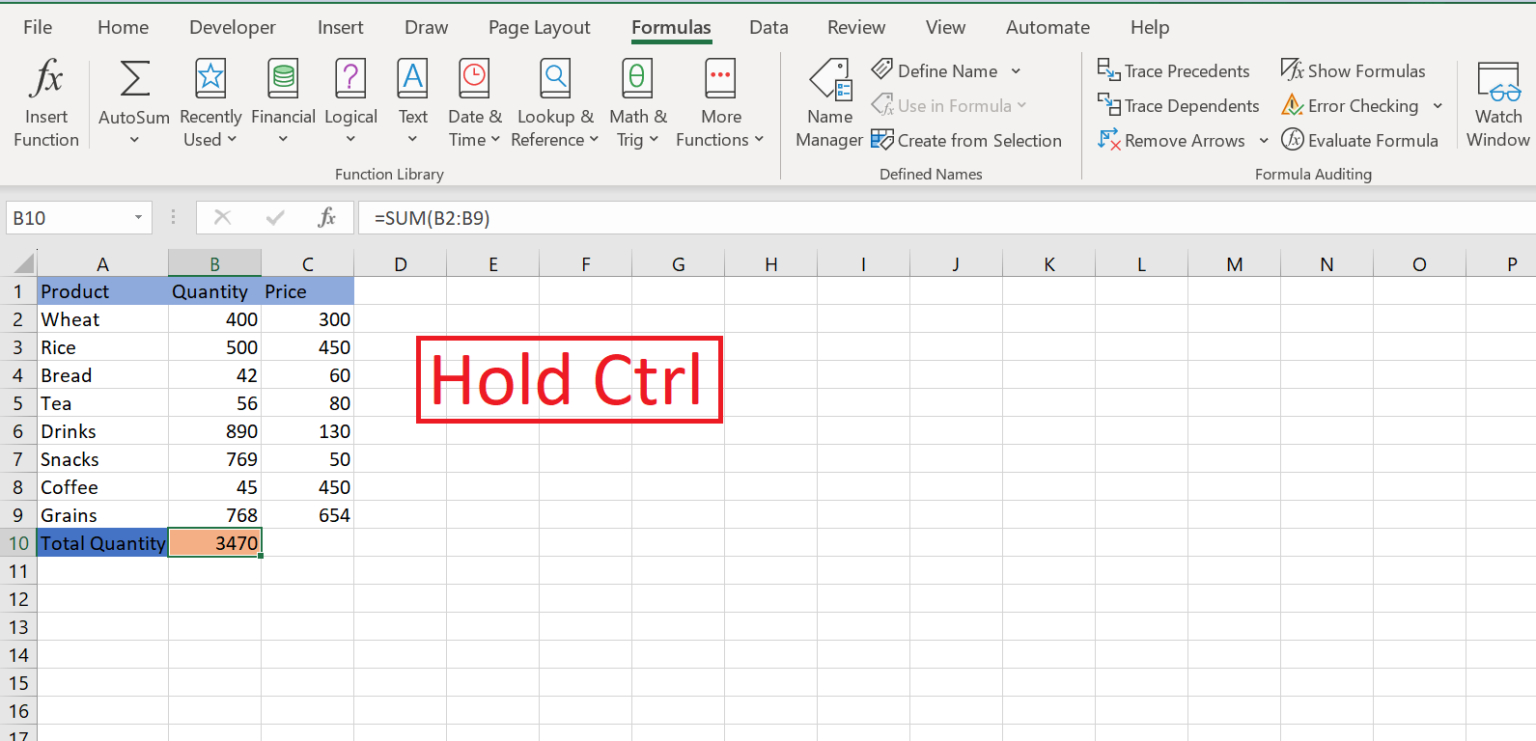This screenshot has height=741, width=1536.
Task: Confirm entry with the checkmark icon
Action: pos(275,217)
